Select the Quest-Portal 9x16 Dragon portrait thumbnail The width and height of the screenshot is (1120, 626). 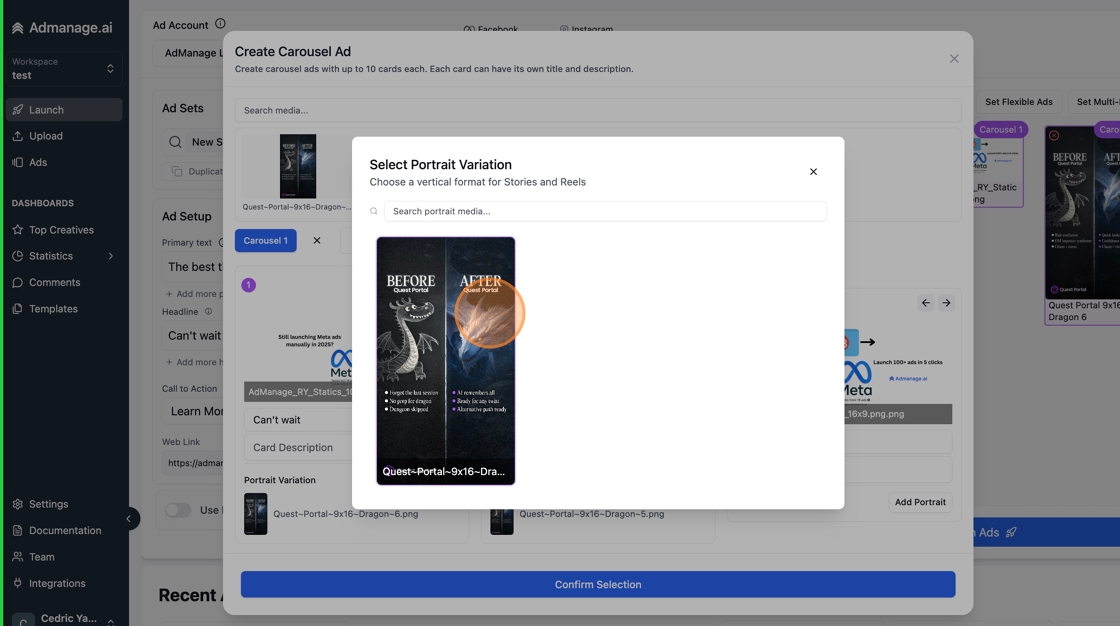446,361
